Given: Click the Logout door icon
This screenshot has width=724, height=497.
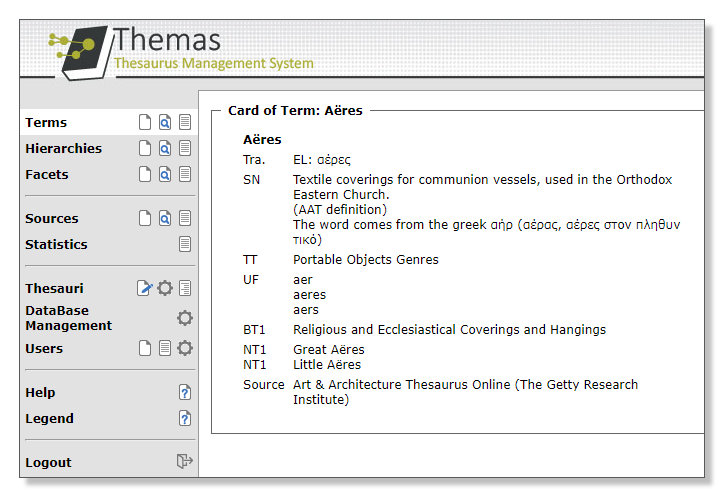Looking at the screenshot, I should pyautogui.click(x=185, y=462).
